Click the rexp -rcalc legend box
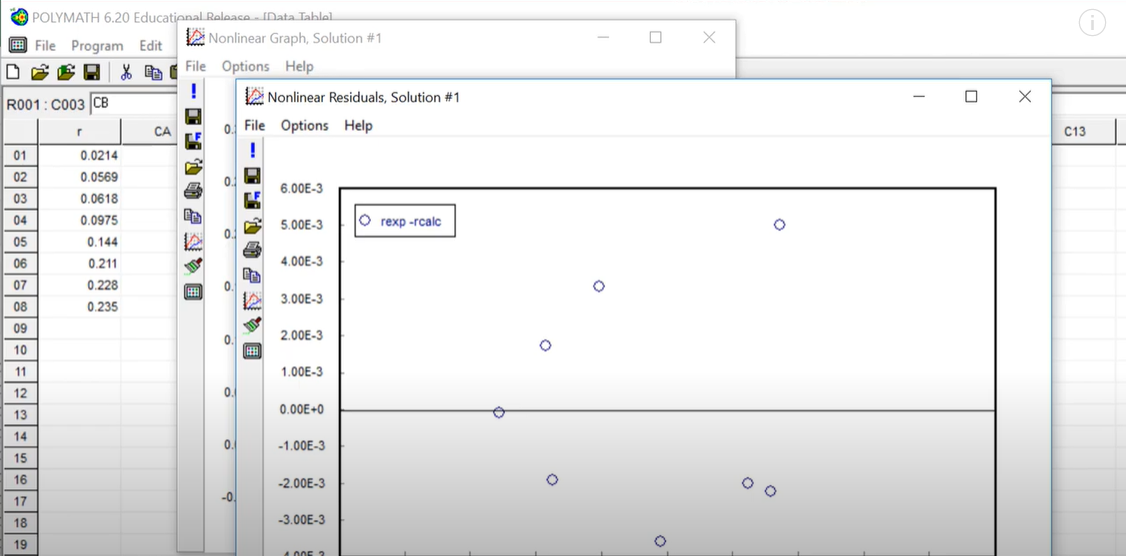The image size is (1126, 556). point(405,221)
